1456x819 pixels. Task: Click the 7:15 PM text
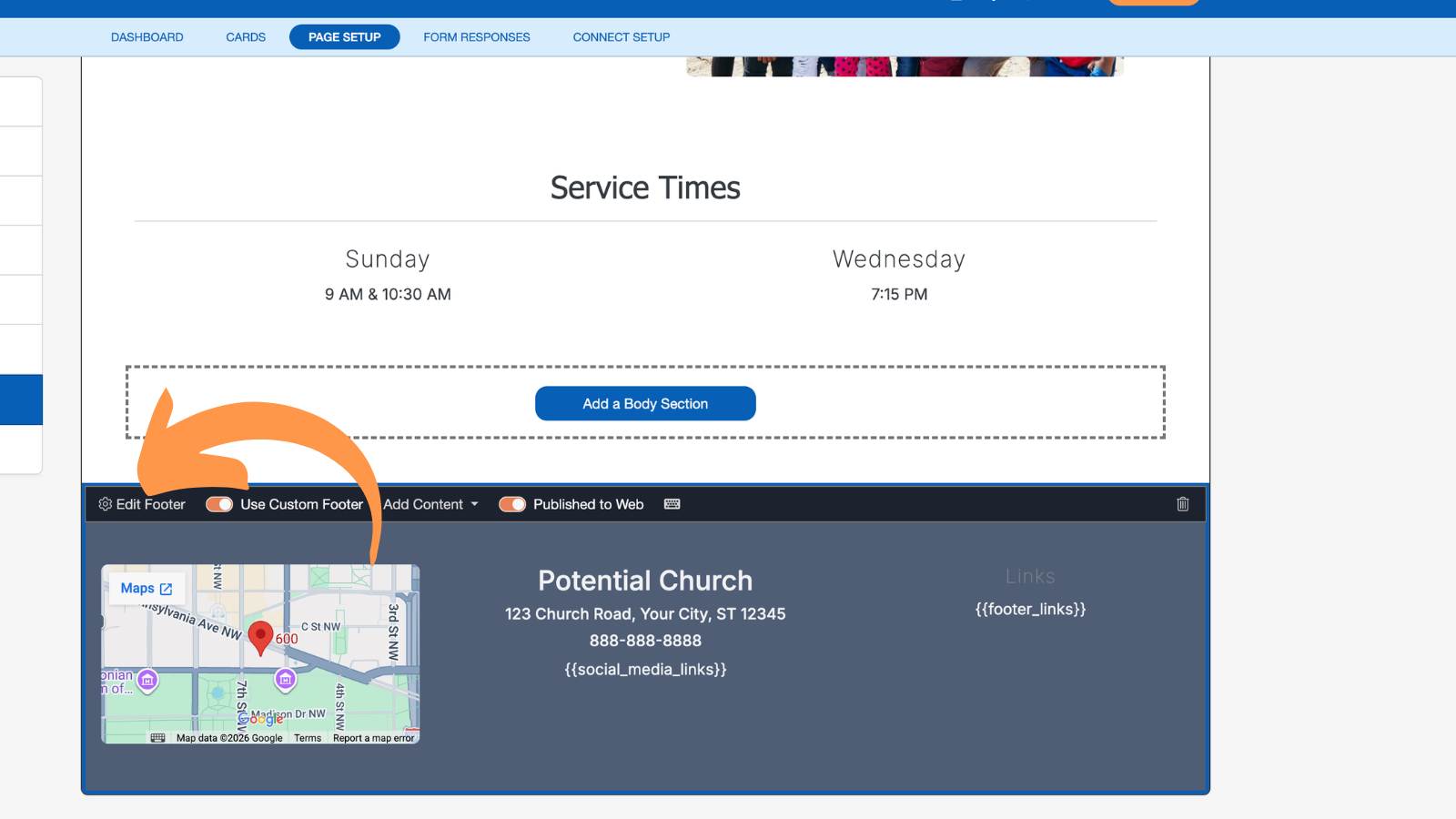coord(899,295)
